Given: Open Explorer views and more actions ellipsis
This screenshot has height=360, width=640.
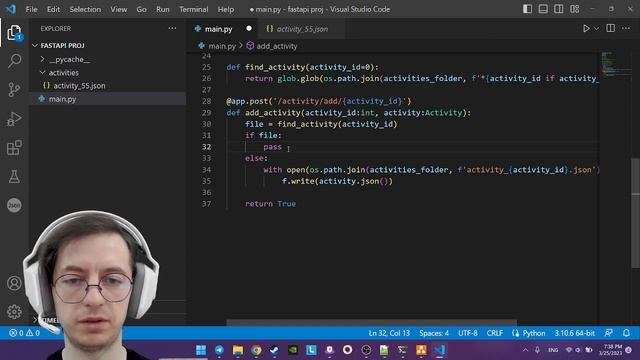Looking at the screenshot, I should 172,28.
